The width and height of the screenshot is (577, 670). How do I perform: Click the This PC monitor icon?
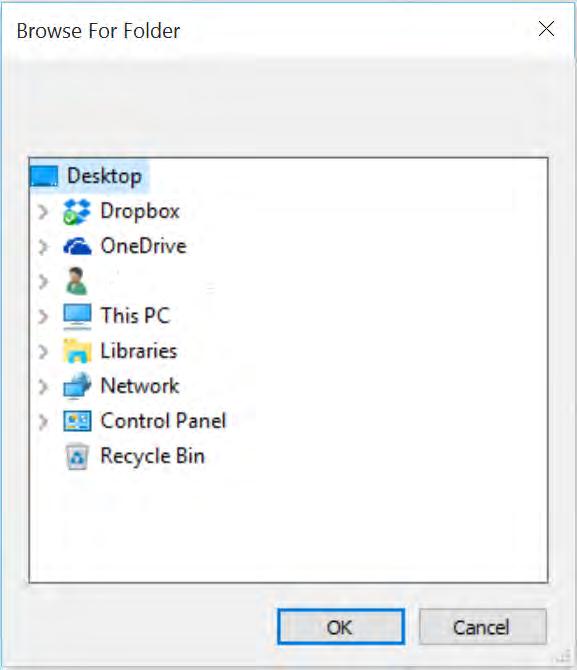(77, 316)
